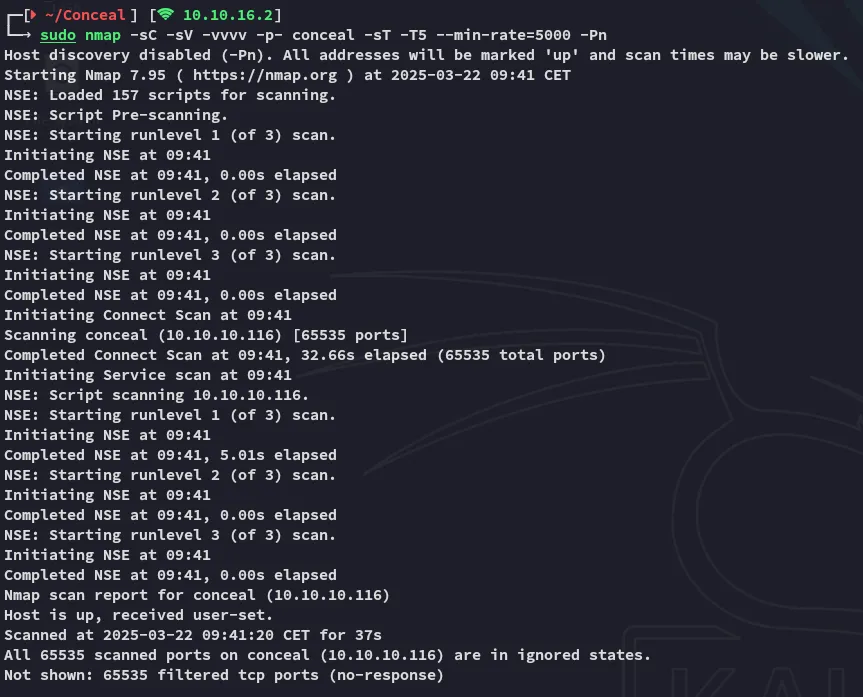Click the nmap command word
This screenshot has height=697, width=863.
(103, 35)
